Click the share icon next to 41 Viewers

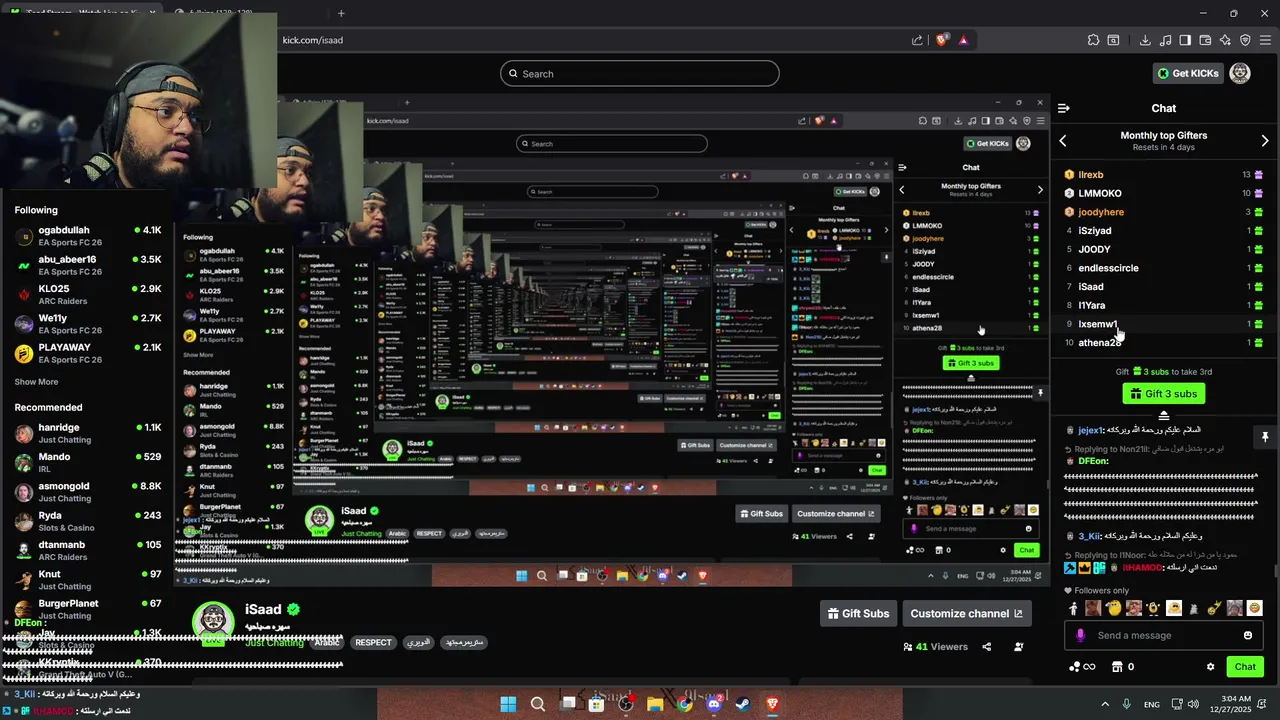point(986,647)
